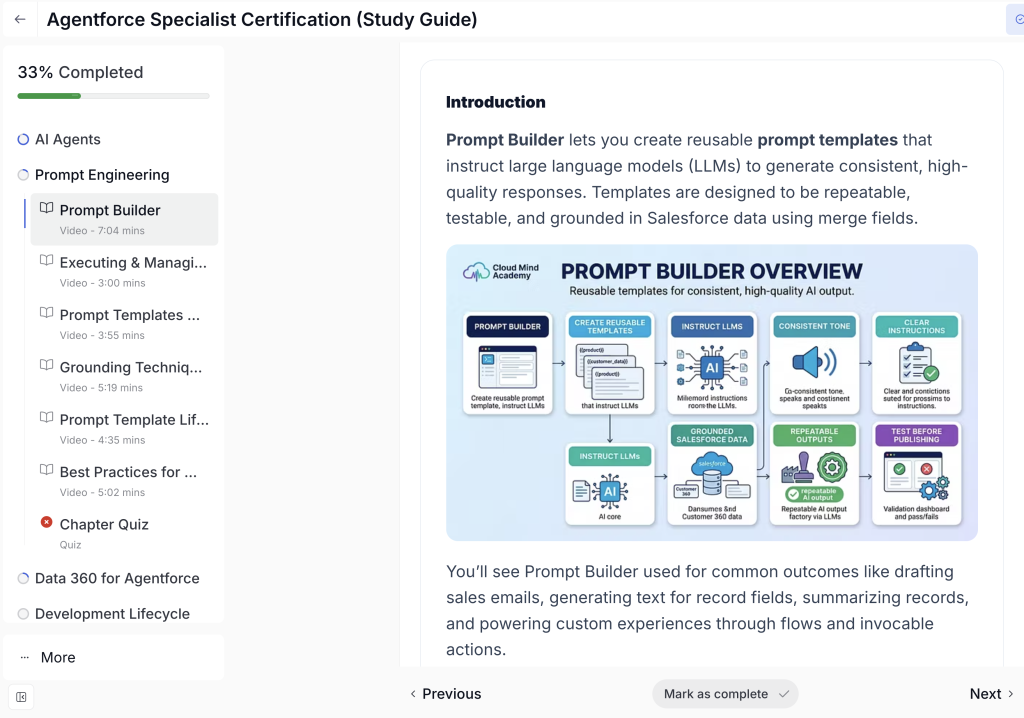Screen dimensions: 1024x718
Task: Click the Prompt Builder Overview infographic
Action: tap(712, 393)
